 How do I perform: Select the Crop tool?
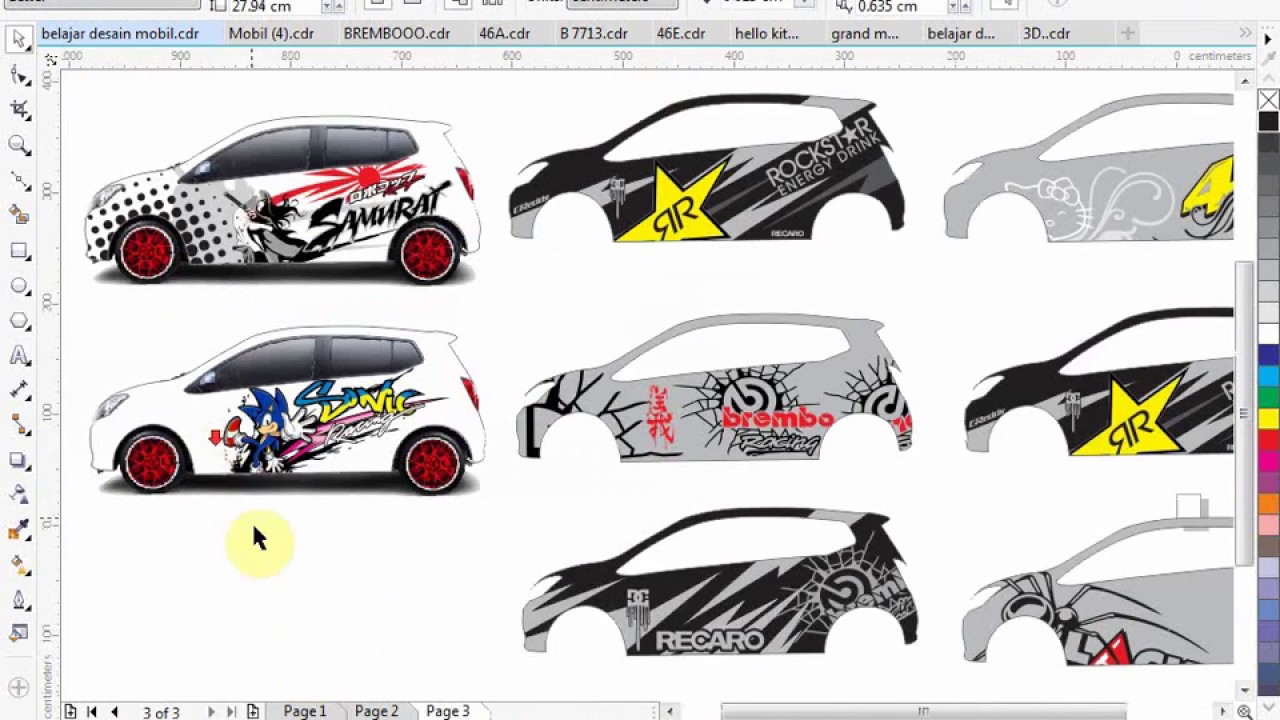click(19, 110)
